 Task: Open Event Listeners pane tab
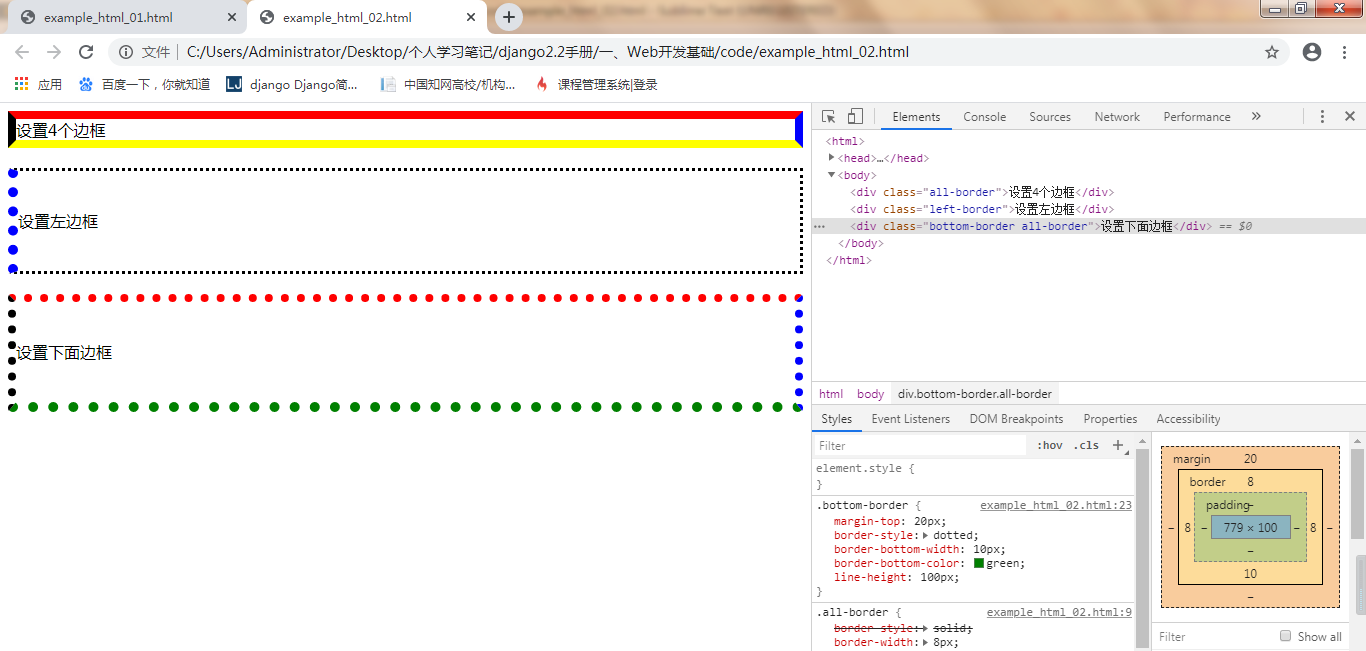(x=911, y=419)
